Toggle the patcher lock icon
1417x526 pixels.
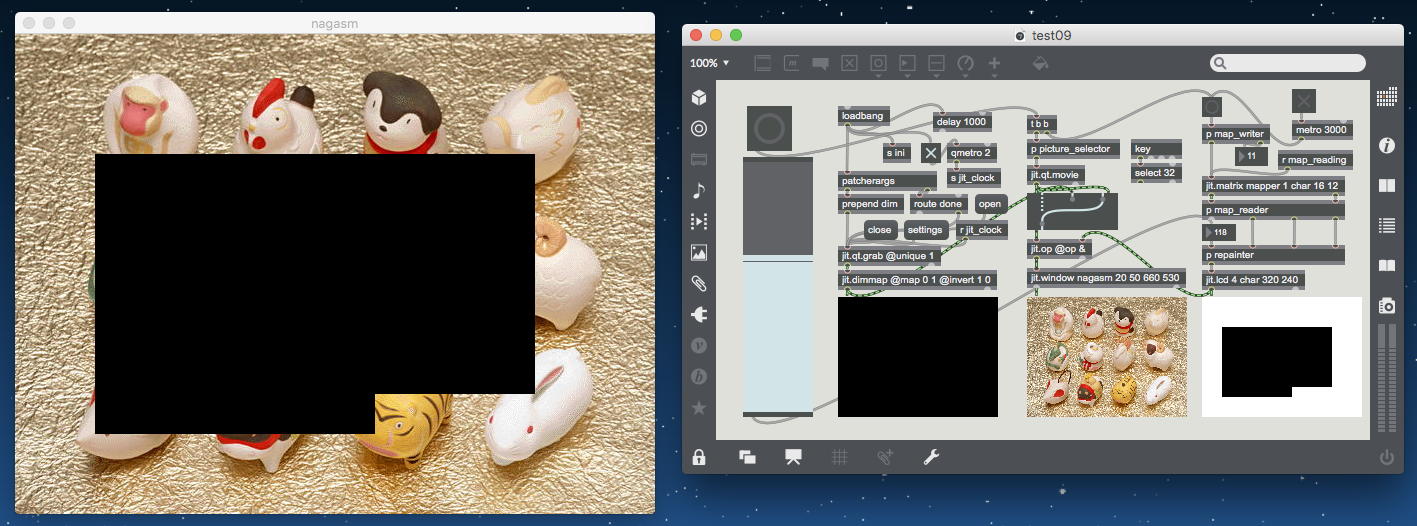coord(699,457)
